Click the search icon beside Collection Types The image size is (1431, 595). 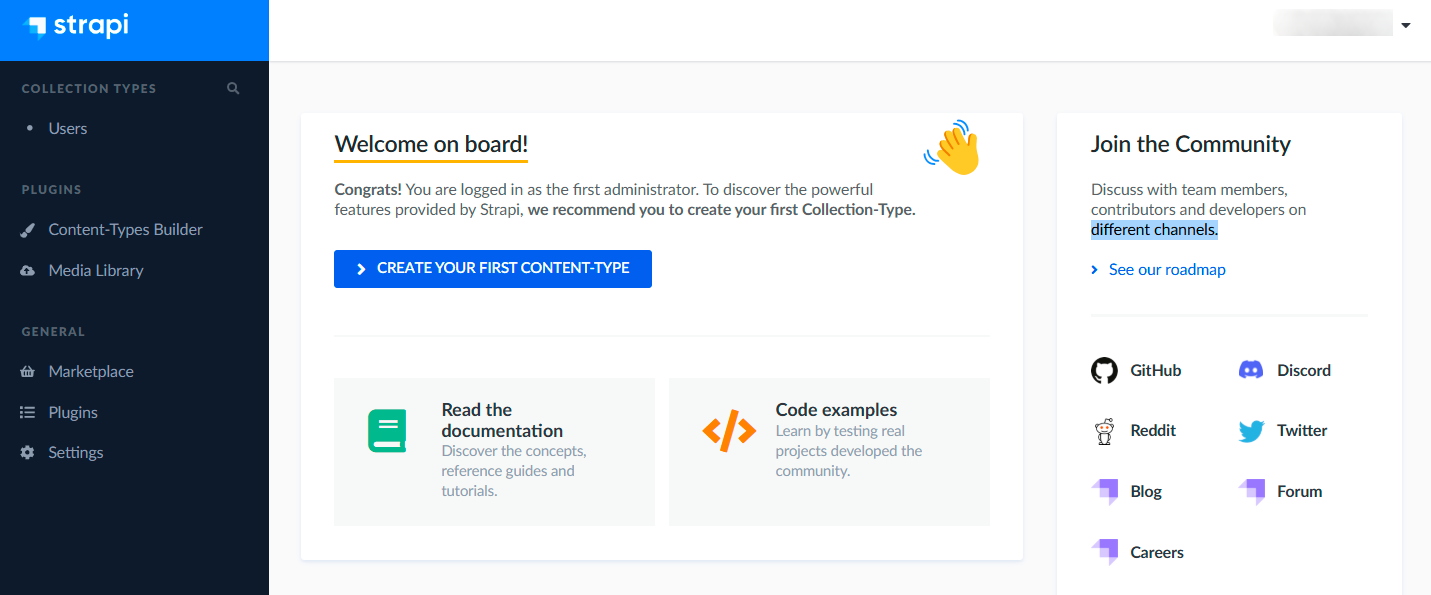[233, 88]
